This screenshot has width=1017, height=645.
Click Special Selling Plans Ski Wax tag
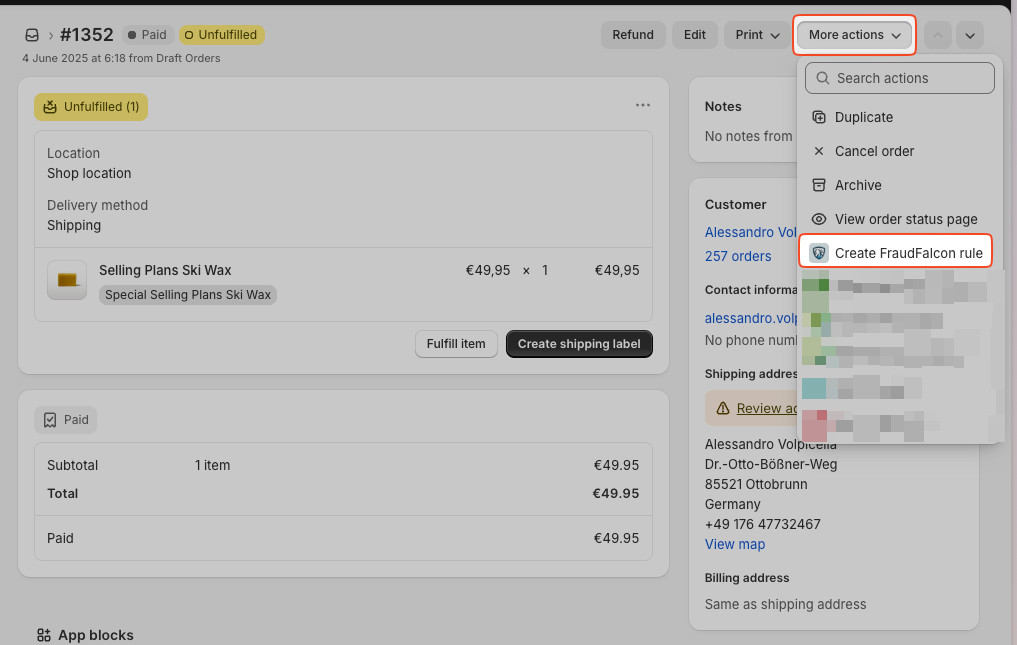[x=188, y=295]
